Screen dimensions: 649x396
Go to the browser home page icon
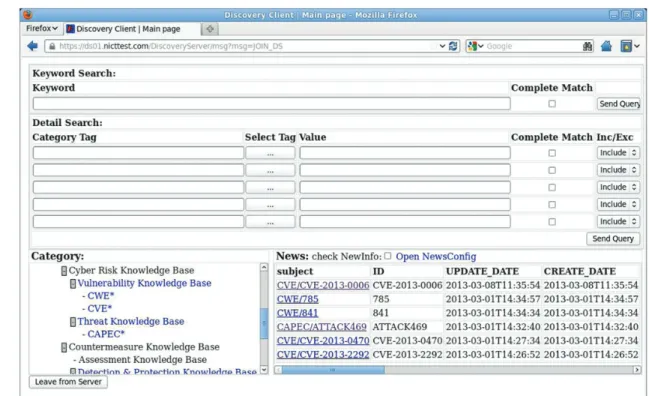[606, 46]
